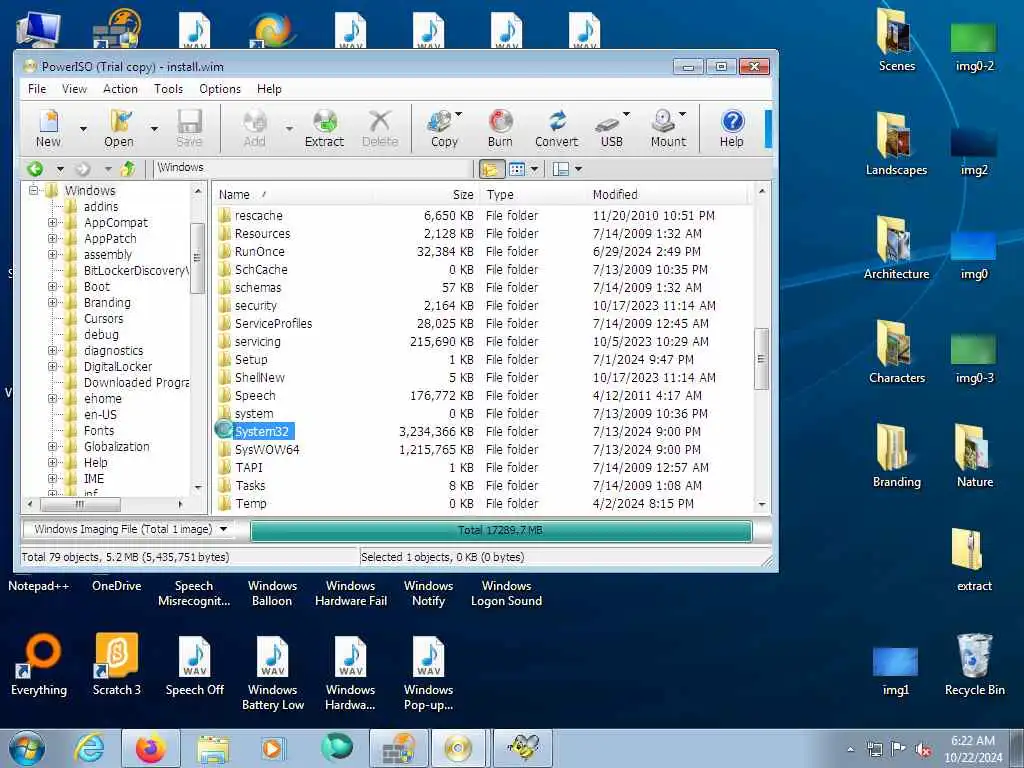1024x768 pixels.
Task: Sort the list by Modified column header
Action: coord(668,195)
